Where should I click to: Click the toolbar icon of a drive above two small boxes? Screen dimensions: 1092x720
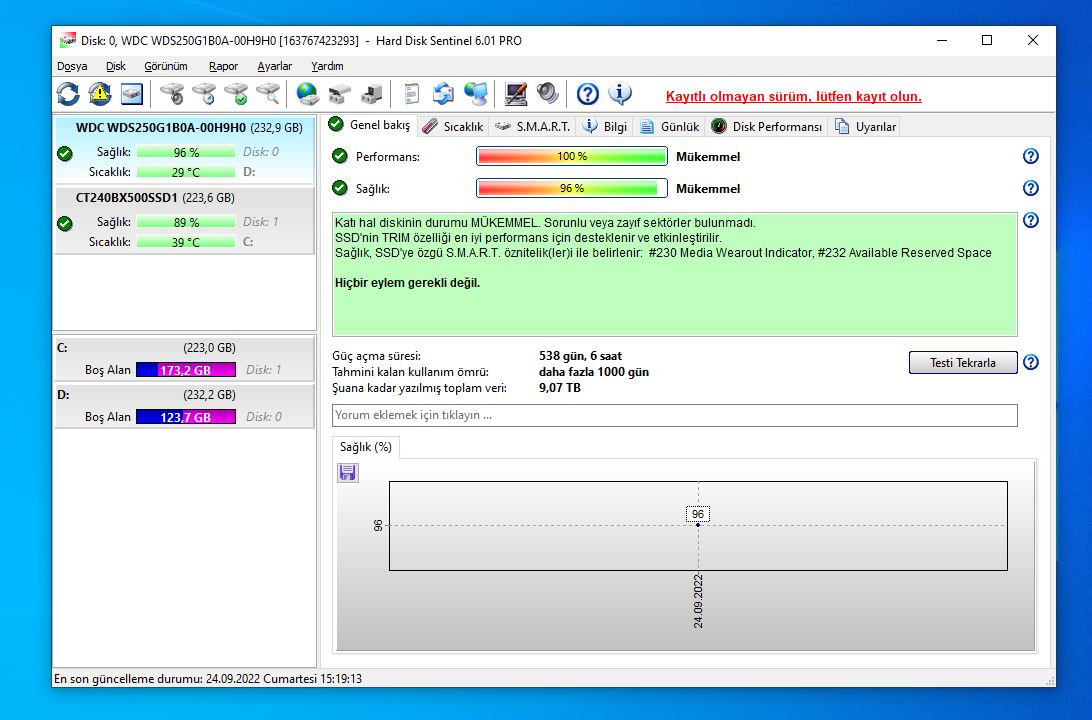(x=339, y=94)
